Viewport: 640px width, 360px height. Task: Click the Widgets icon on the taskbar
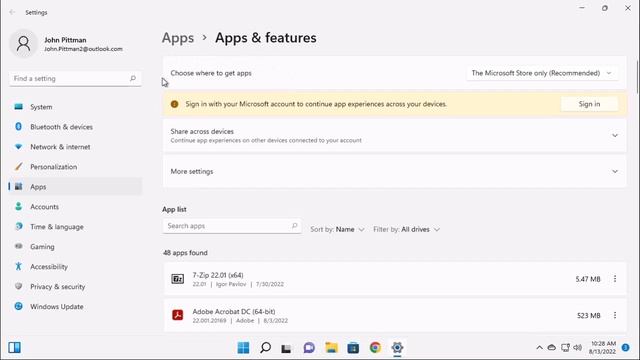click(14, 347)
